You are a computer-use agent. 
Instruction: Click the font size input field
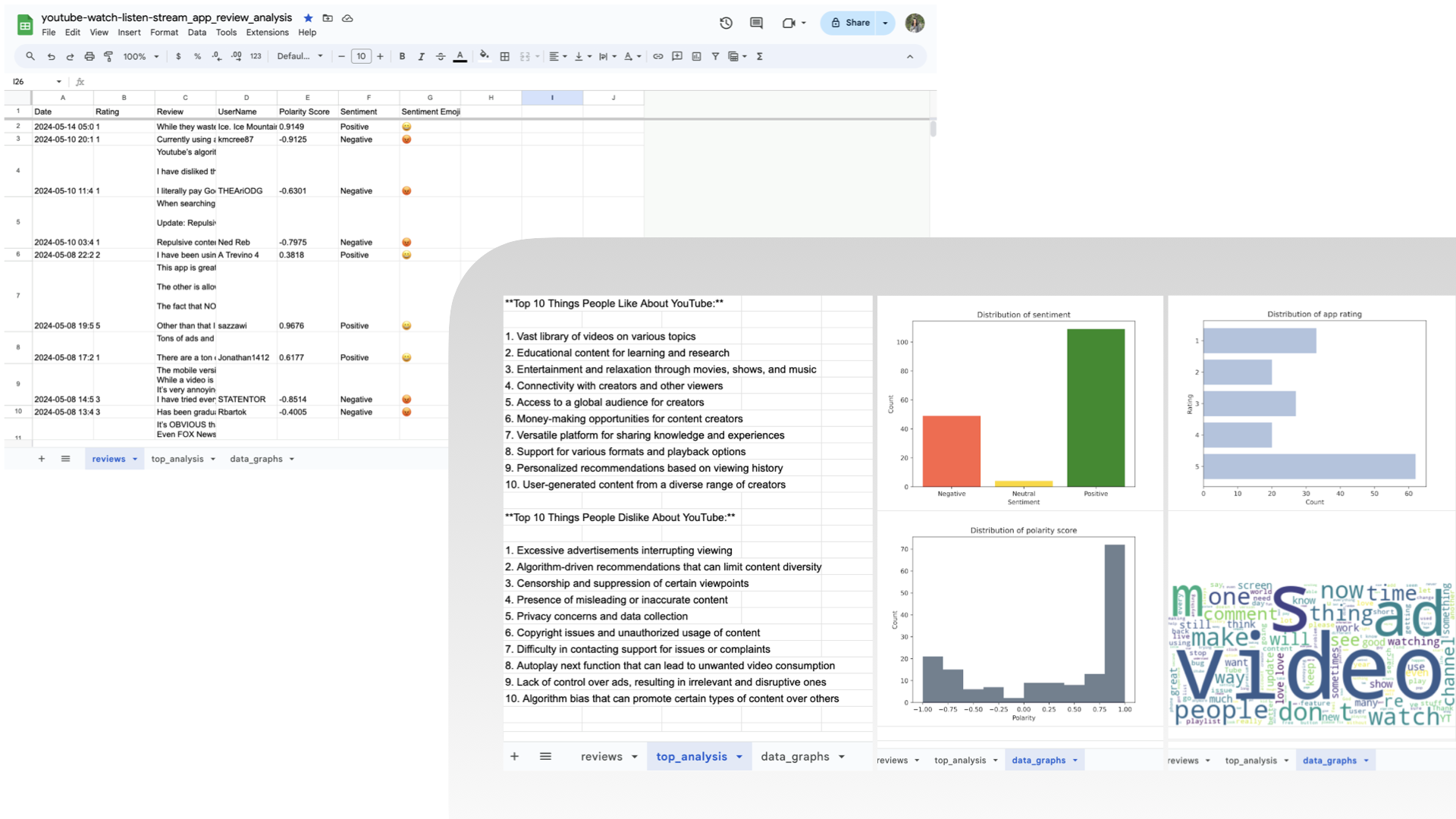point(361,56)
